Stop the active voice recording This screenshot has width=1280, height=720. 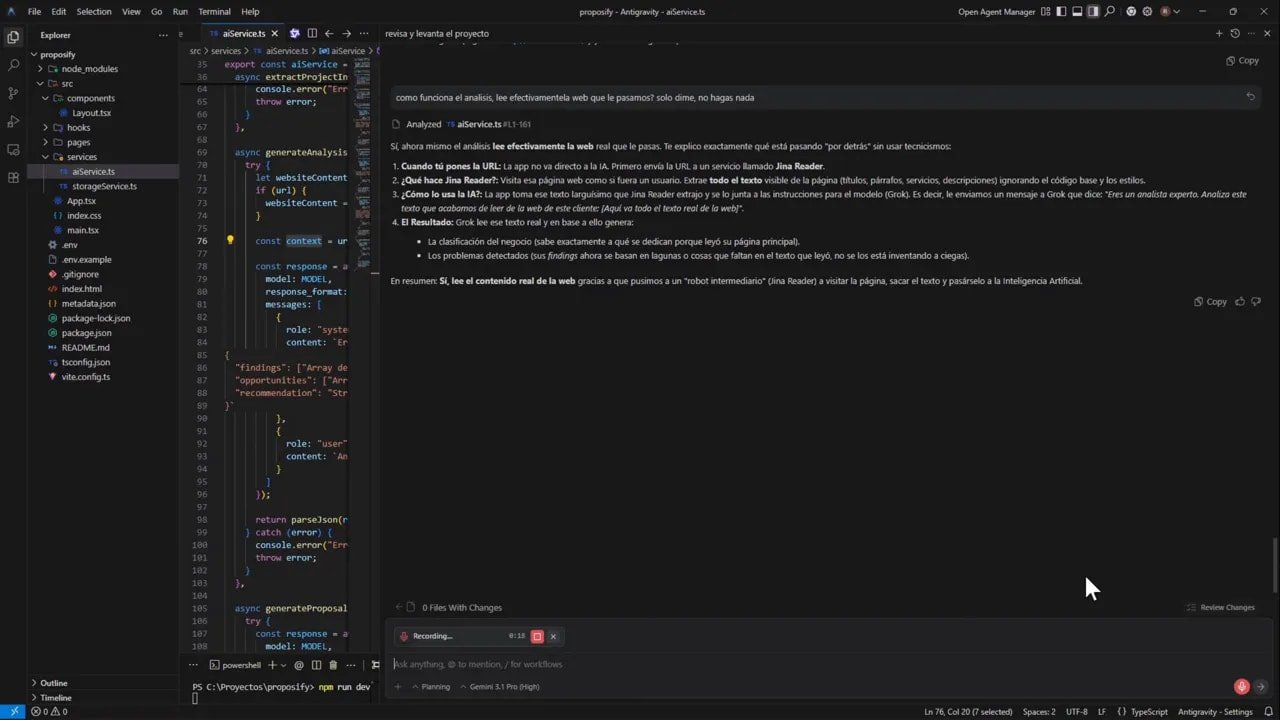(x=537, y=636)
